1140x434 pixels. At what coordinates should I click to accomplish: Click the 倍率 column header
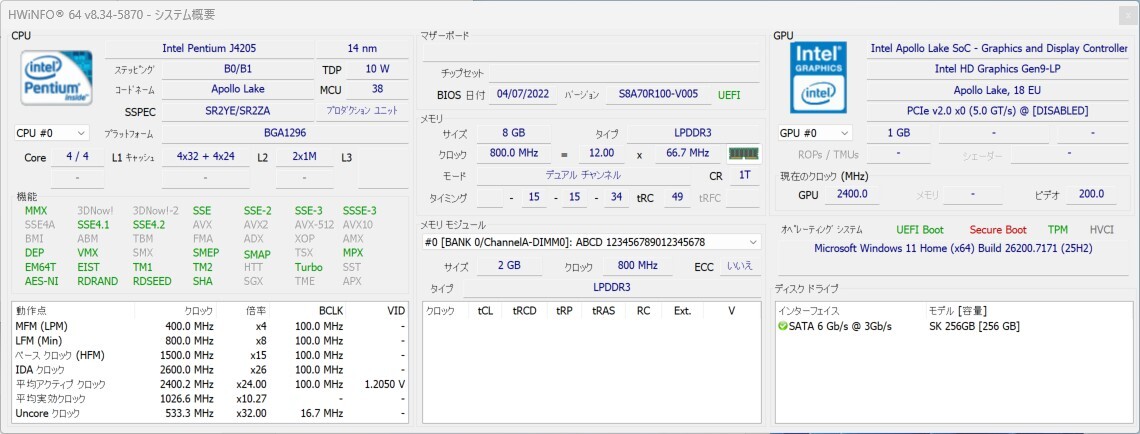tap(257, 310)
